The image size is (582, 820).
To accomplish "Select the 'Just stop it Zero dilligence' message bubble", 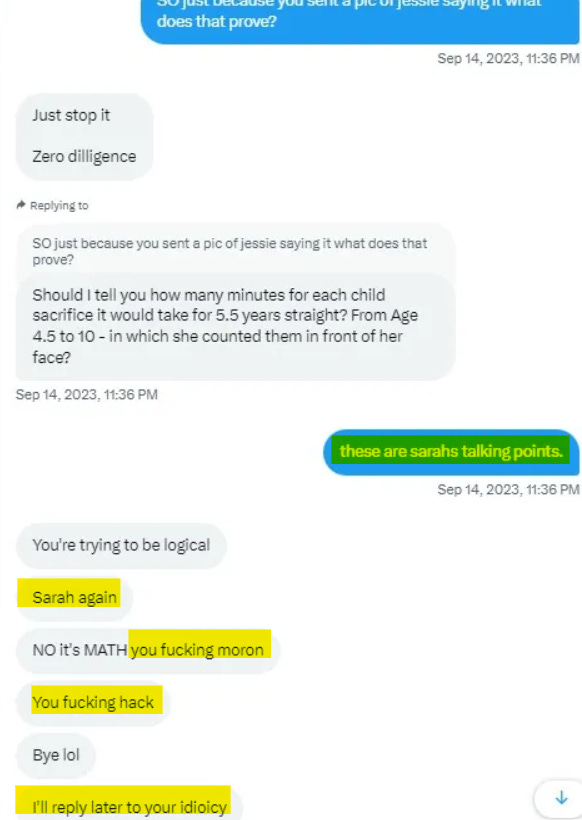I will tap(84, 136).
